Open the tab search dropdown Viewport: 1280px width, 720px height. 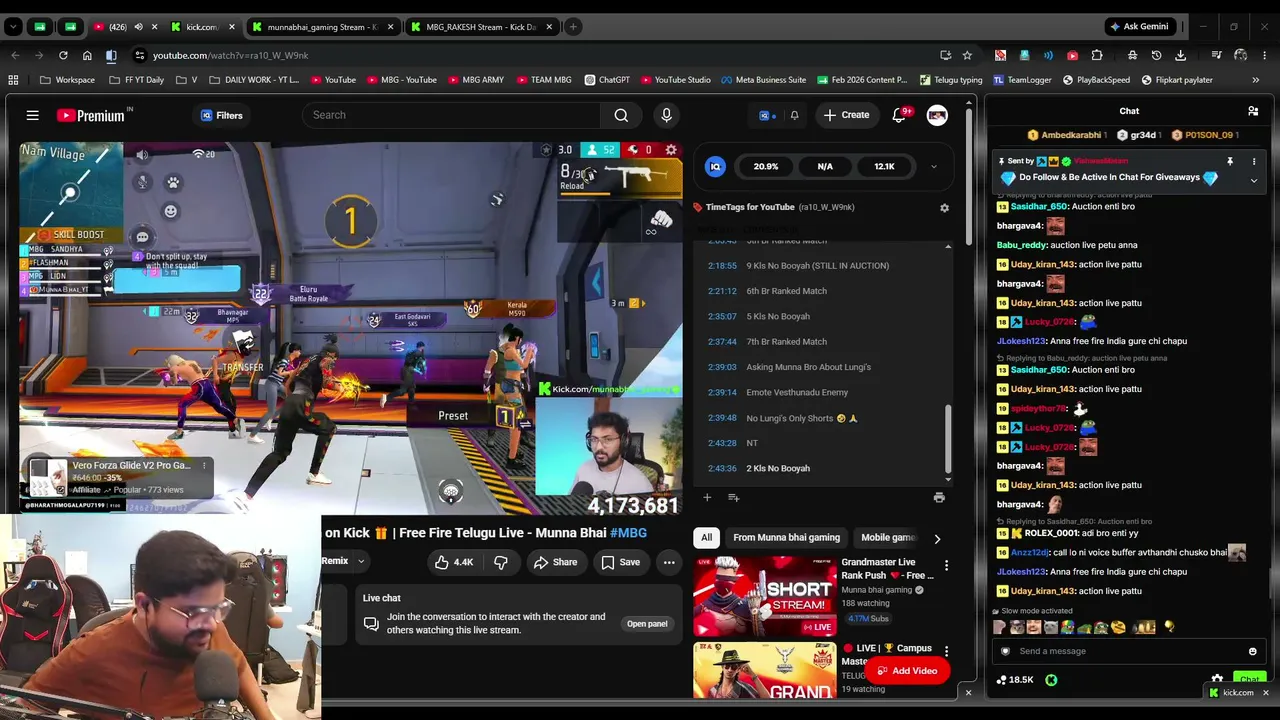click(15, 27)
